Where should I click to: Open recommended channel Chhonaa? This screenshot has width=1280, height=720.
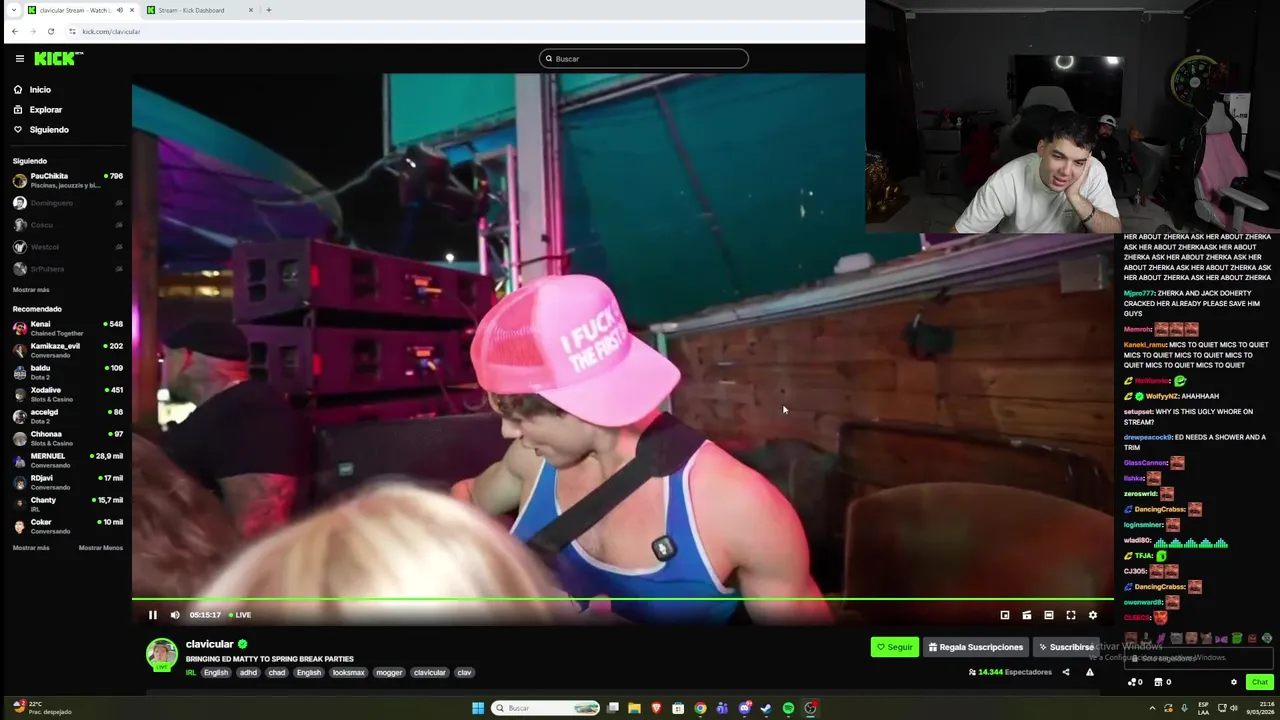(67, 438)
